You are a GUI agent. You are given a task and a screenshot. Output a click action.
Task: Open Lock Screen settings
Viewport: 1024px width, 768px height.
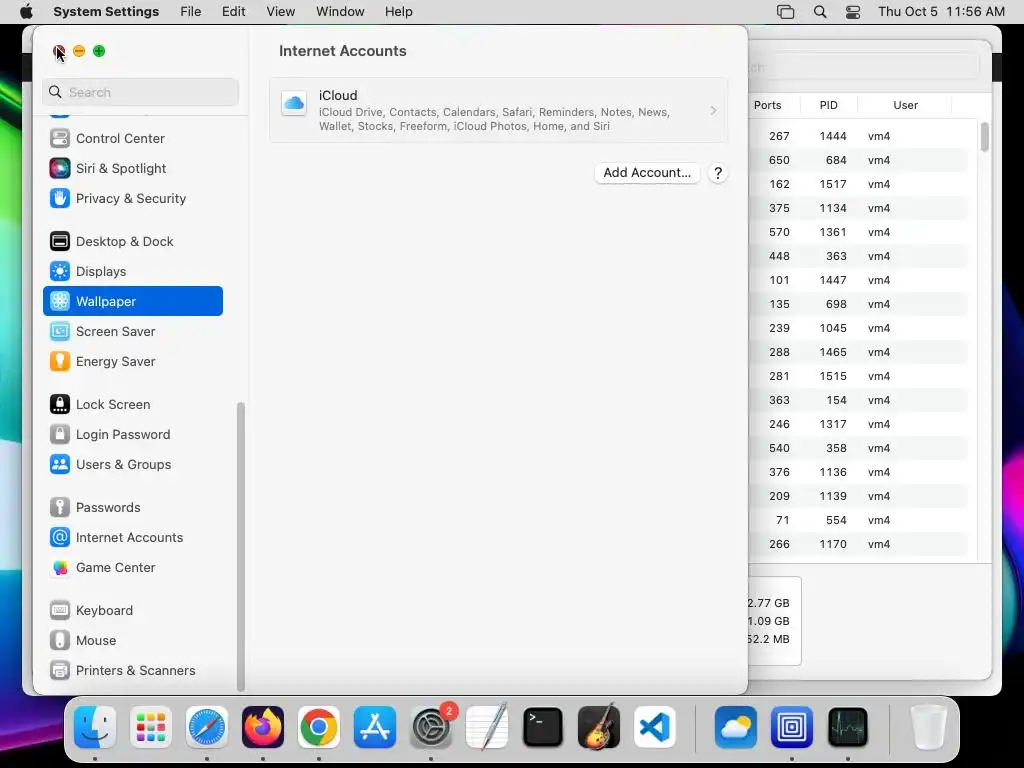tap(133, 405)
